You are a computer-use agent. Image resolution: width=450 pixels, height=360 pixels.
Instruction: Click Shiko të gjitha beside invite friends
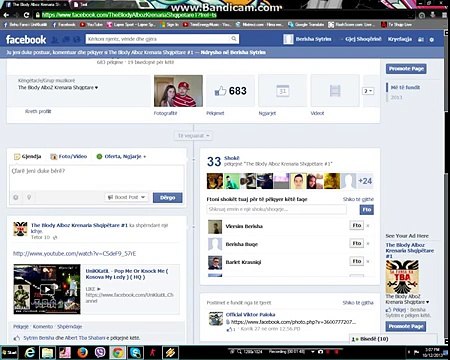point(358,199)
